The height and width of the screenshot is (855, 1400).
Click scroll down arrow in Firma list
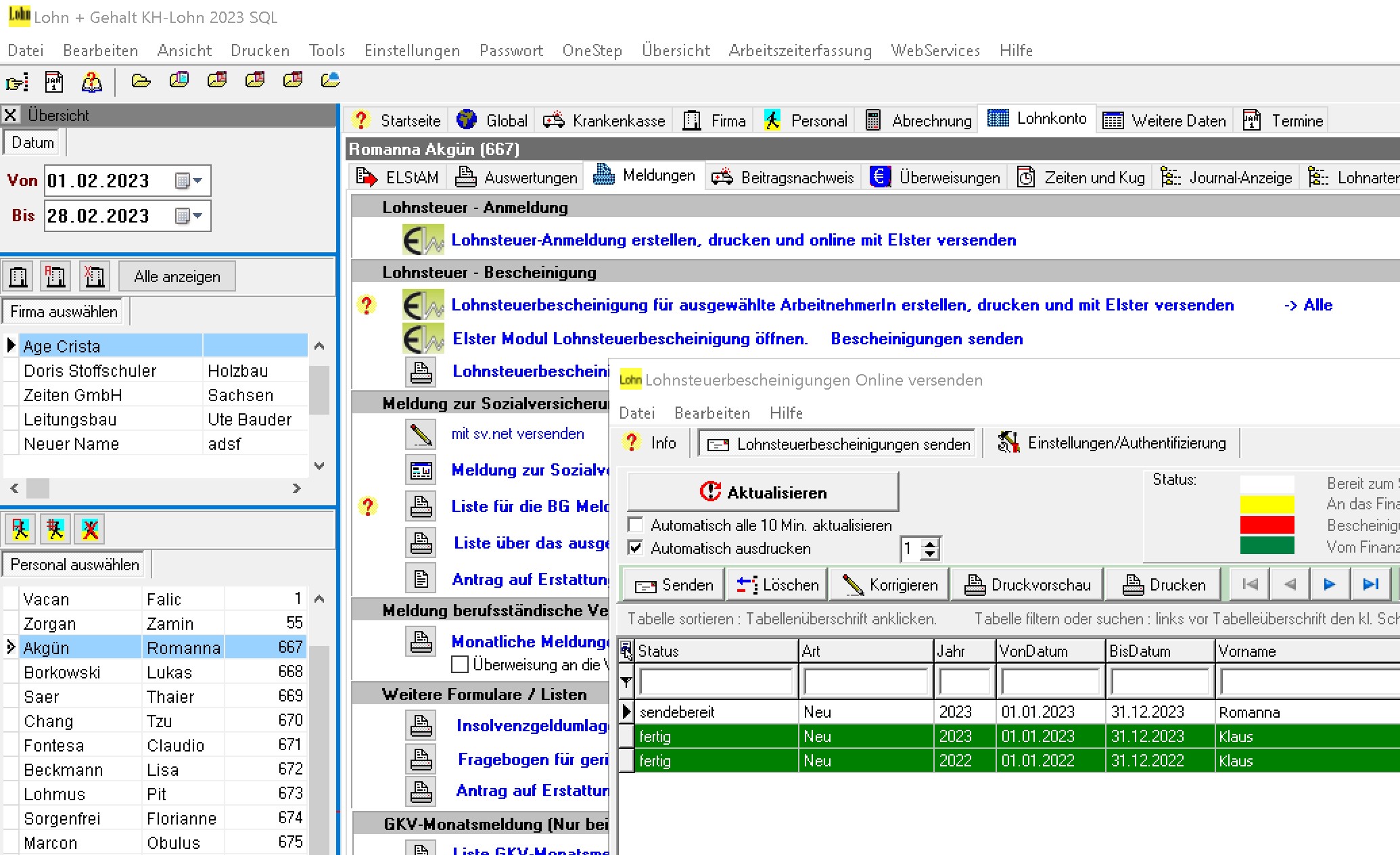click(319, 465)
